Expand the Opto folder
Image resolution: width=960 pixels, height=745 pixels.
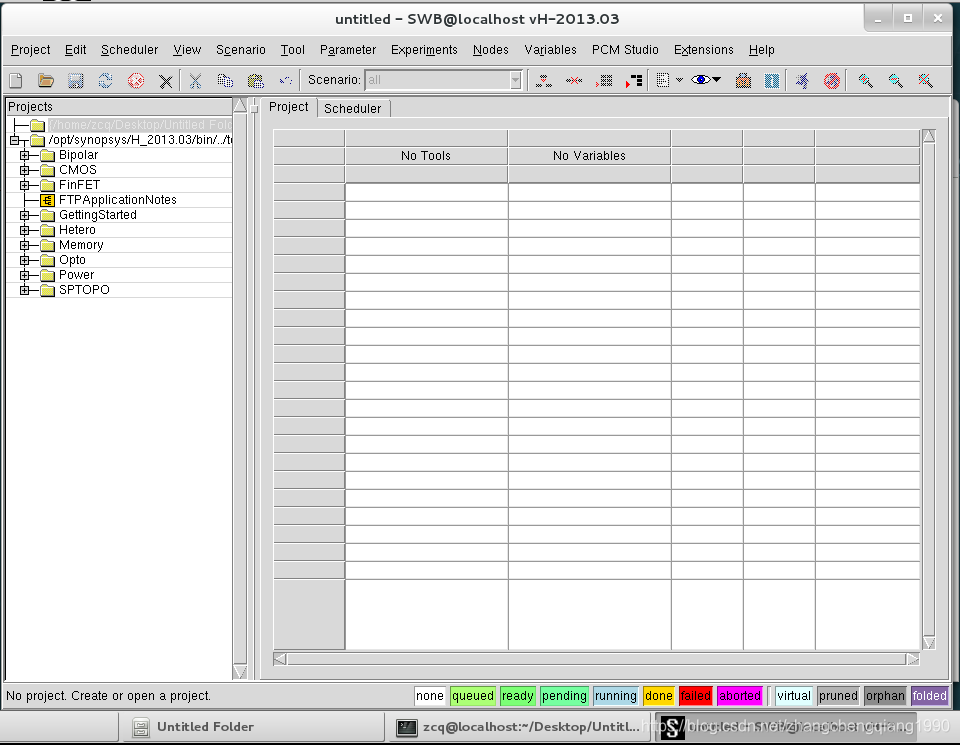[x=24, y=260]
